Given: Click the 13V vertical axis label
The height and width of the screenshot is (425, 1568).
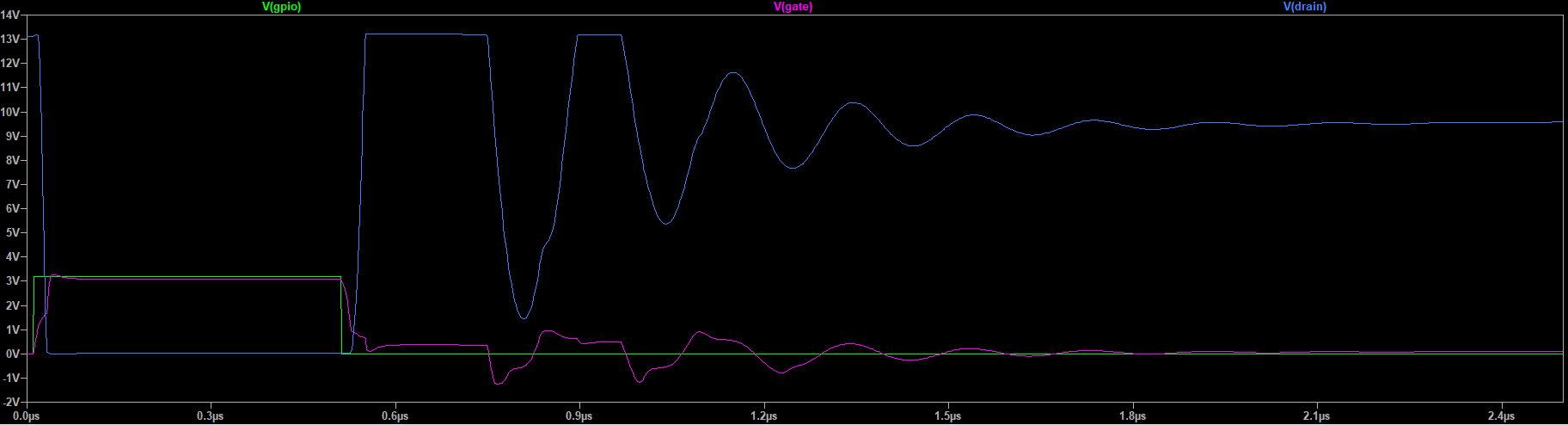Looking at the screenshot, I should (10, 40).
